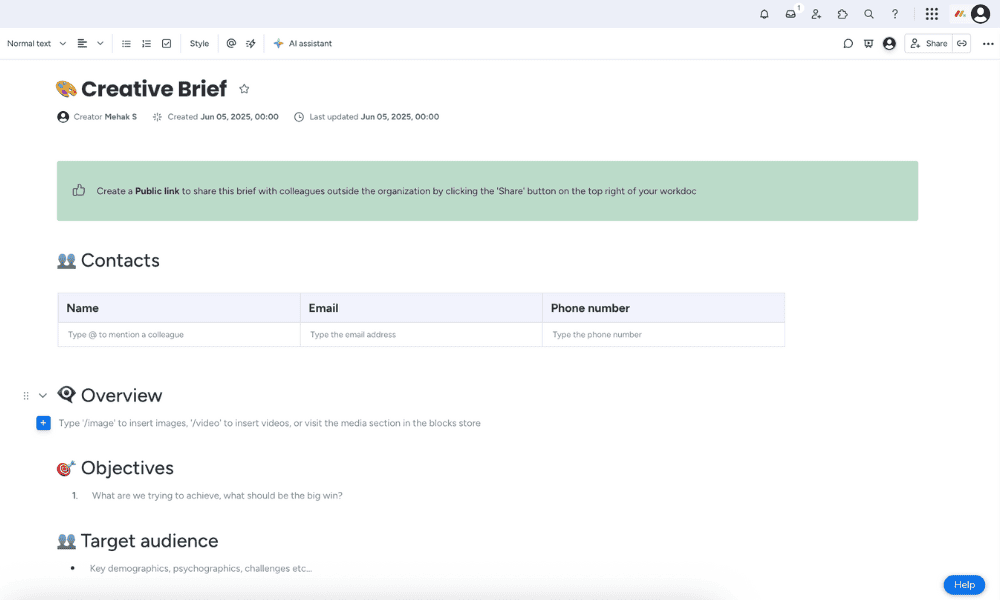The width and height of the screenshot is (1000, 600).
Task: Click the invite members icon
Action: pyautogui.click(x=816, y=14)
